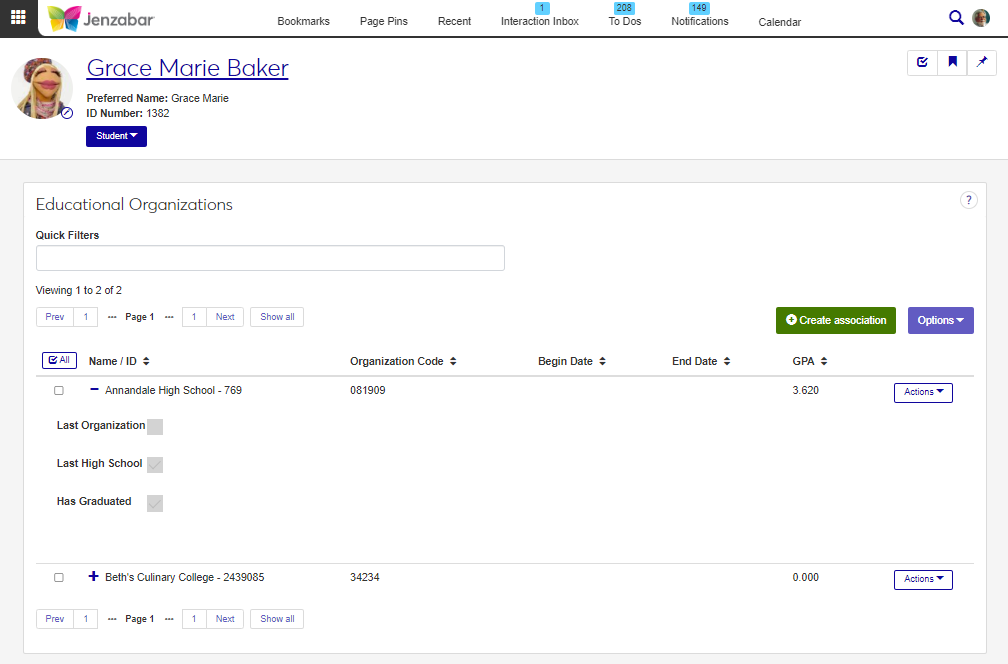Select Beth's Culinary College row checkbox
Image resolution: width=1008 pixels, height=664 pixels.
click(x=59, y=578)
